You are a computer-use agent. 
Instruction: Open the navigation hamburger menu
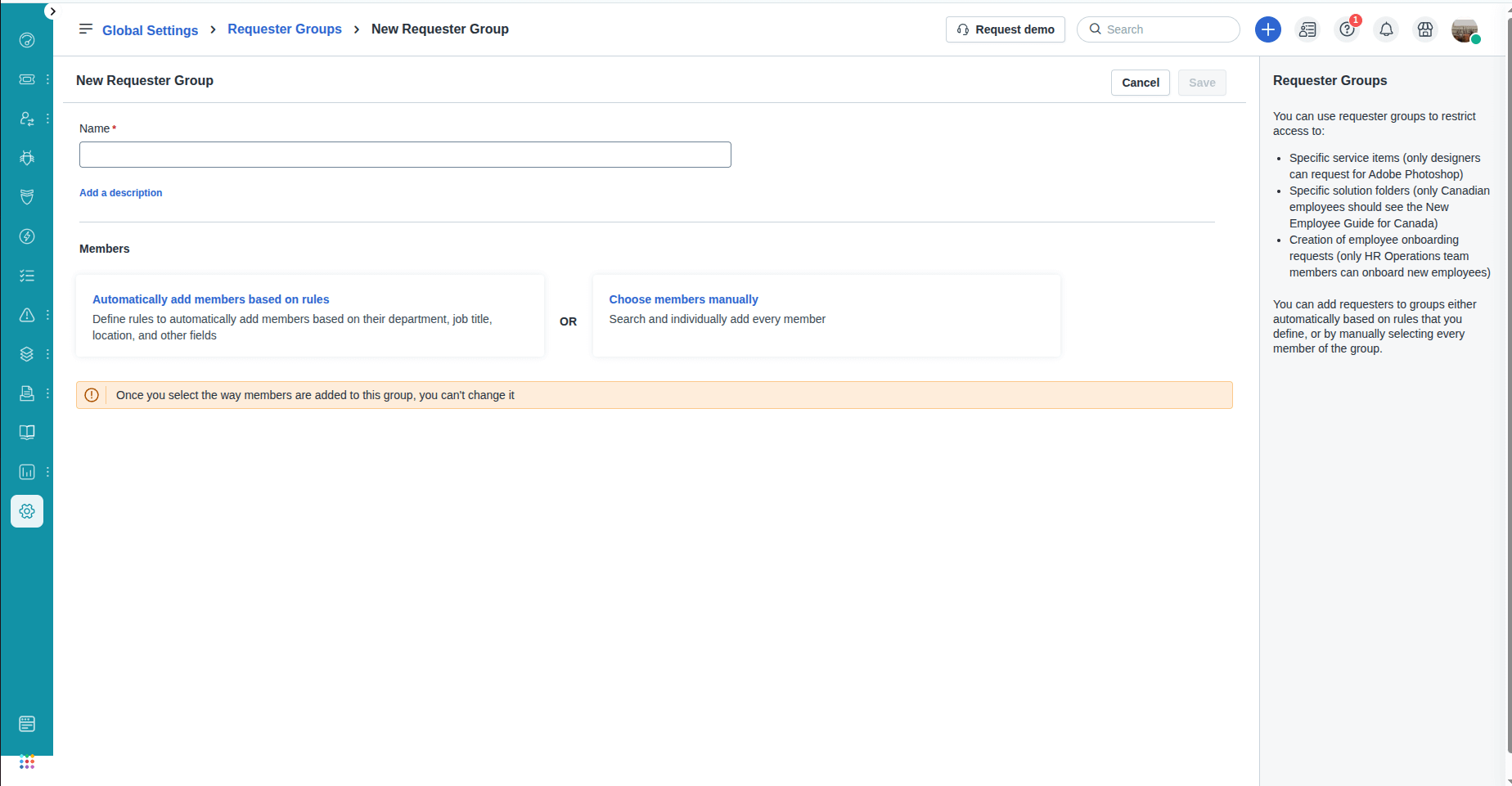click(85, 29)
